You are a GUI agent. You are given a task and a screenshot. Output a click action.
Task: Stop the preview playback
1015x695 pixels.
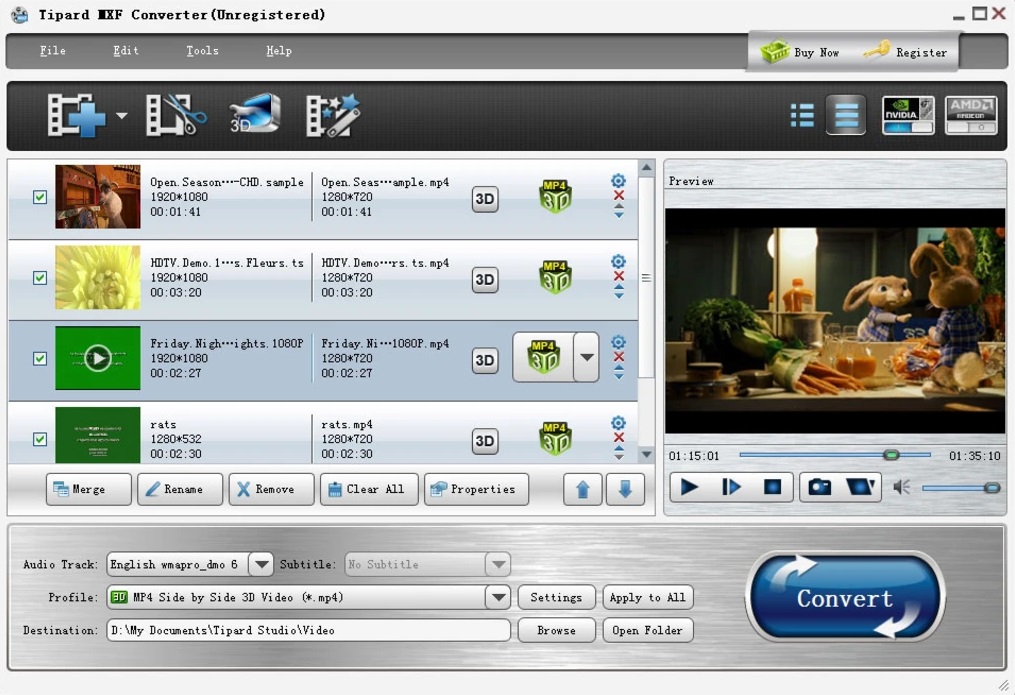pos(772,487)
